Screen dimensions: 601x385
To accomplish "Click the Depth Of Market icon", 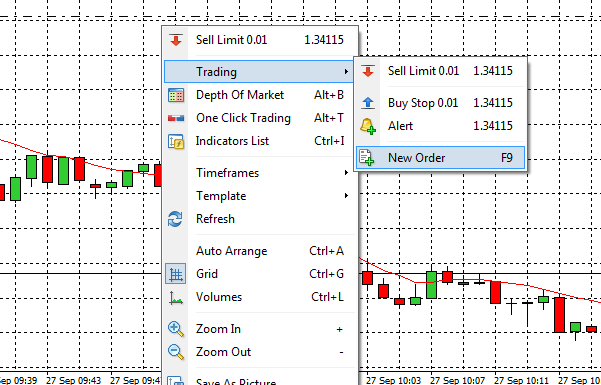I will 176,95.
